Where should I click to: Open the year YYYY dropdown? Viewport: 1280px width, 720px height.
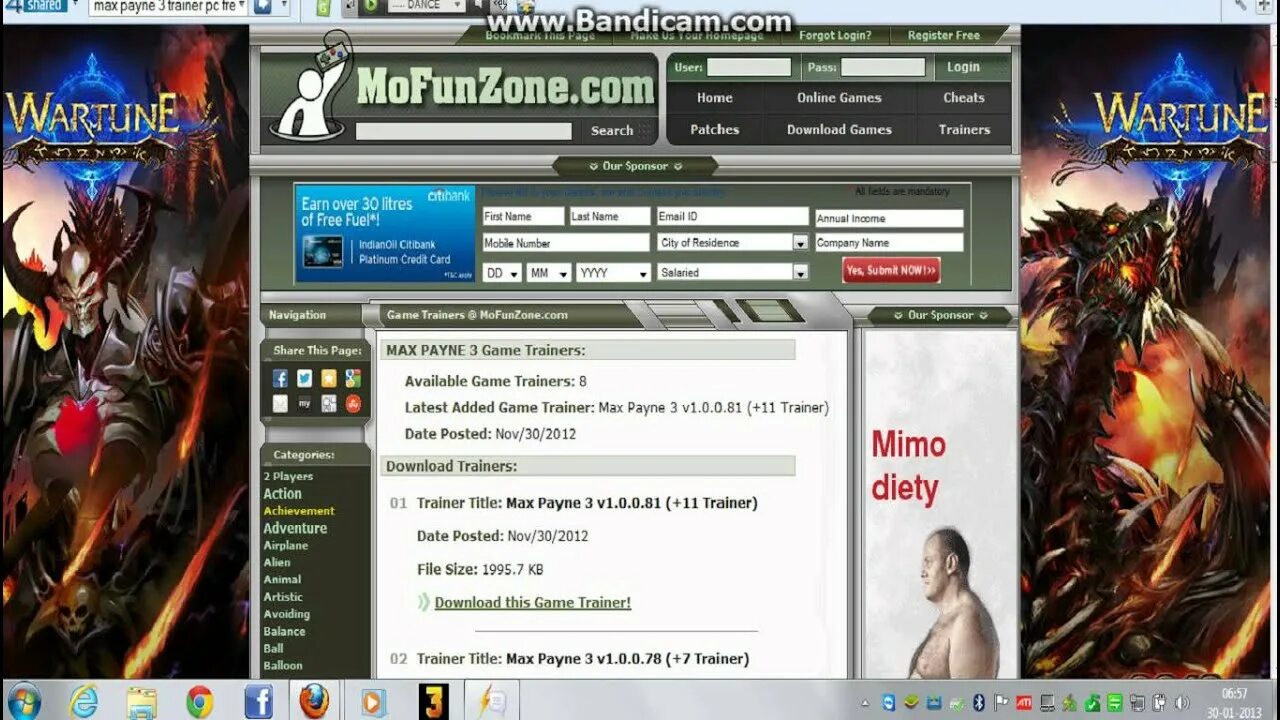click(x=613, y=272)
